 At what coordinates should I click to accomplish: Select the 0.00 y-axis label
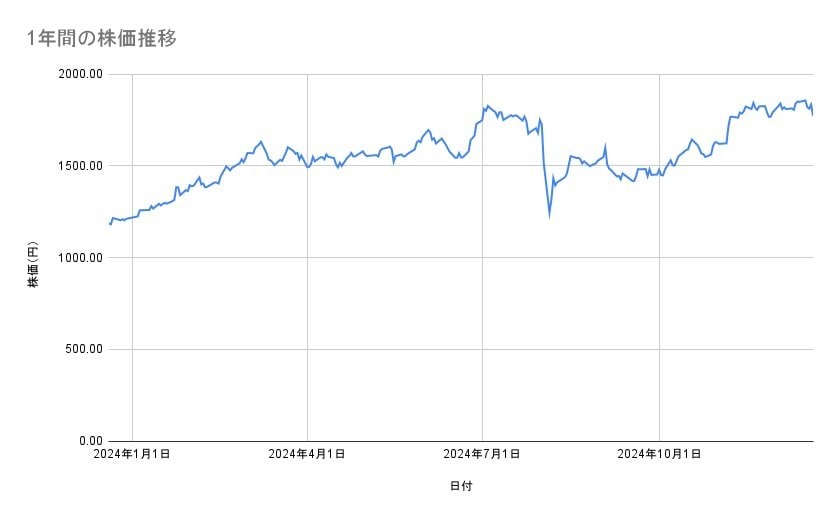tap(89, 441)
